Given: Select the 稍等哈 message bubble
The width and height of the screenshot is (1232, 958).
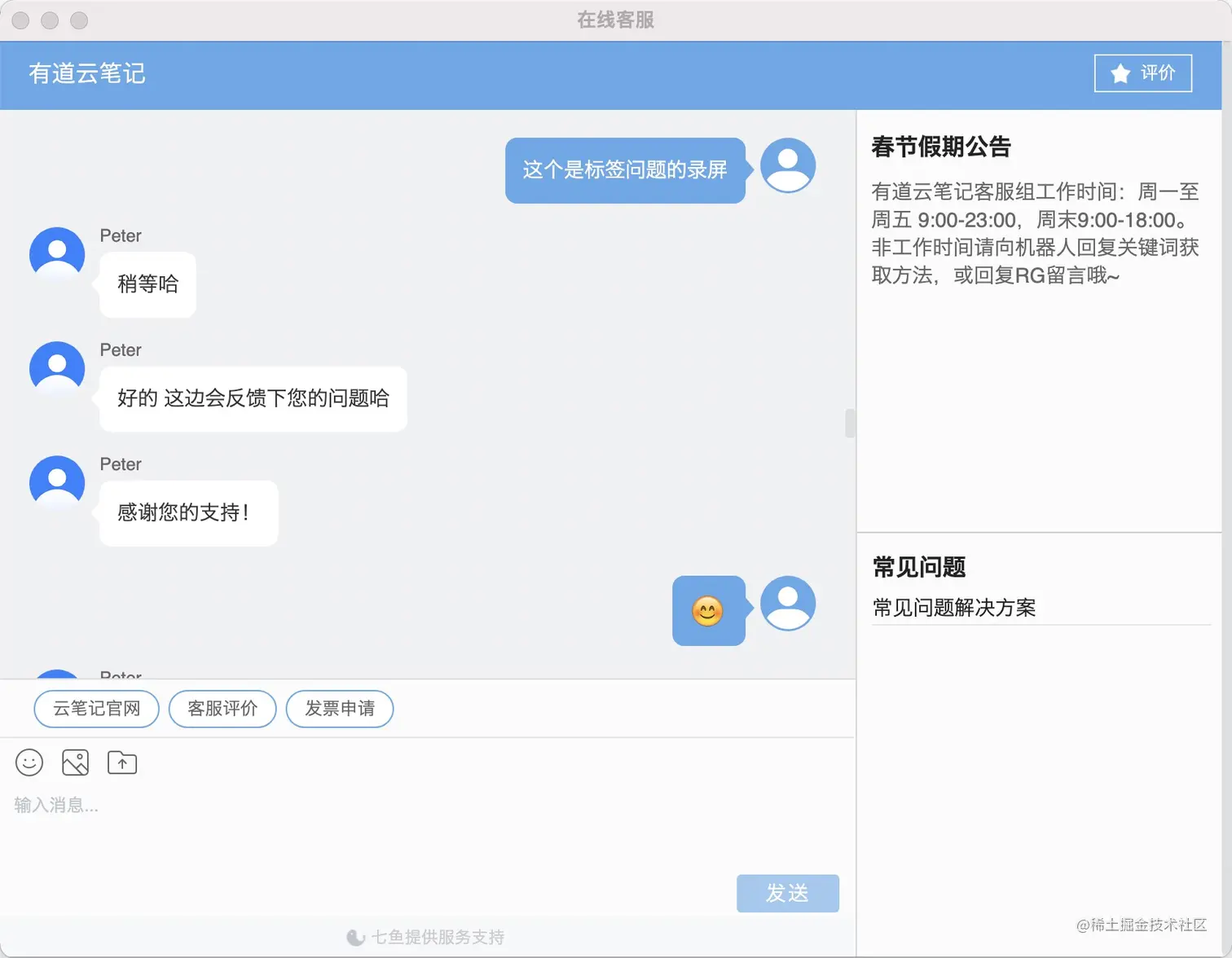Looking at the screenshot, I should pyautogui.click(x=147, y=284).
